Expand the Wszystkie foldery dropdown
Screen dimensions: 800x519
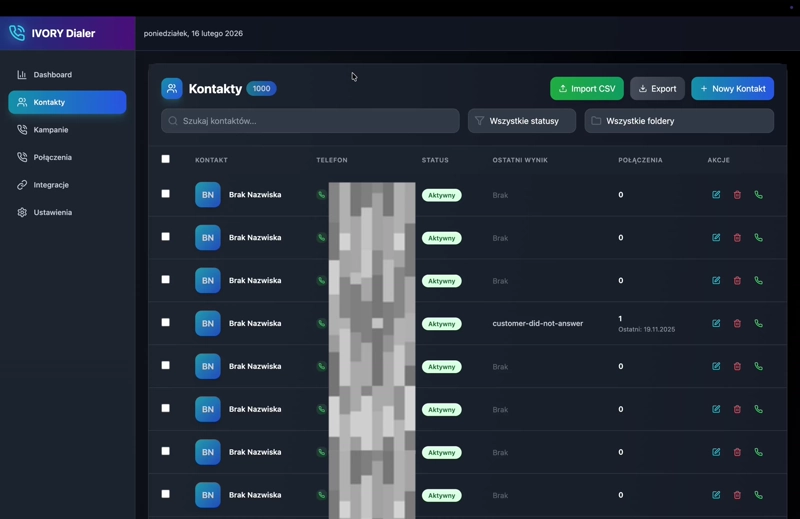tap(679, 121)
